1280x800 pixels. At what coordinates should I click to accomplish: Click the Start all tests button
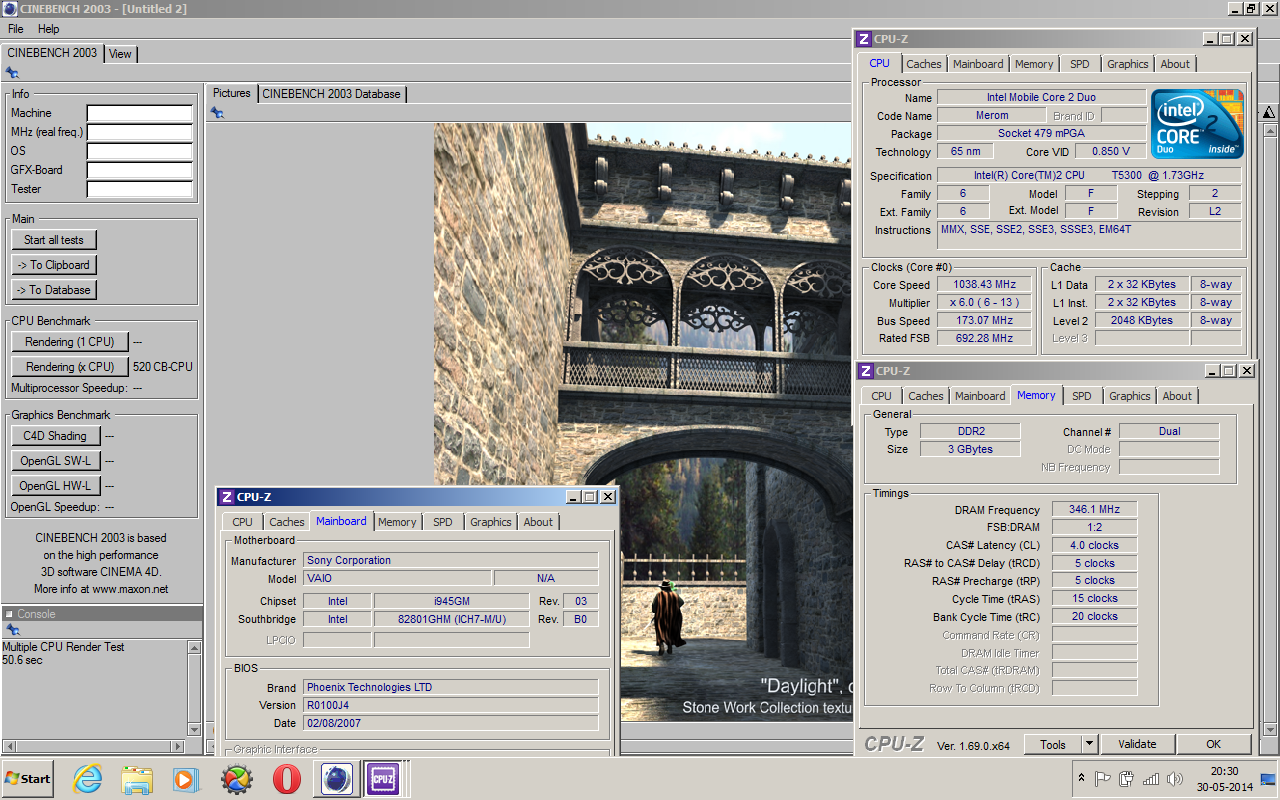pyautogui.click(x=54, y=240)
